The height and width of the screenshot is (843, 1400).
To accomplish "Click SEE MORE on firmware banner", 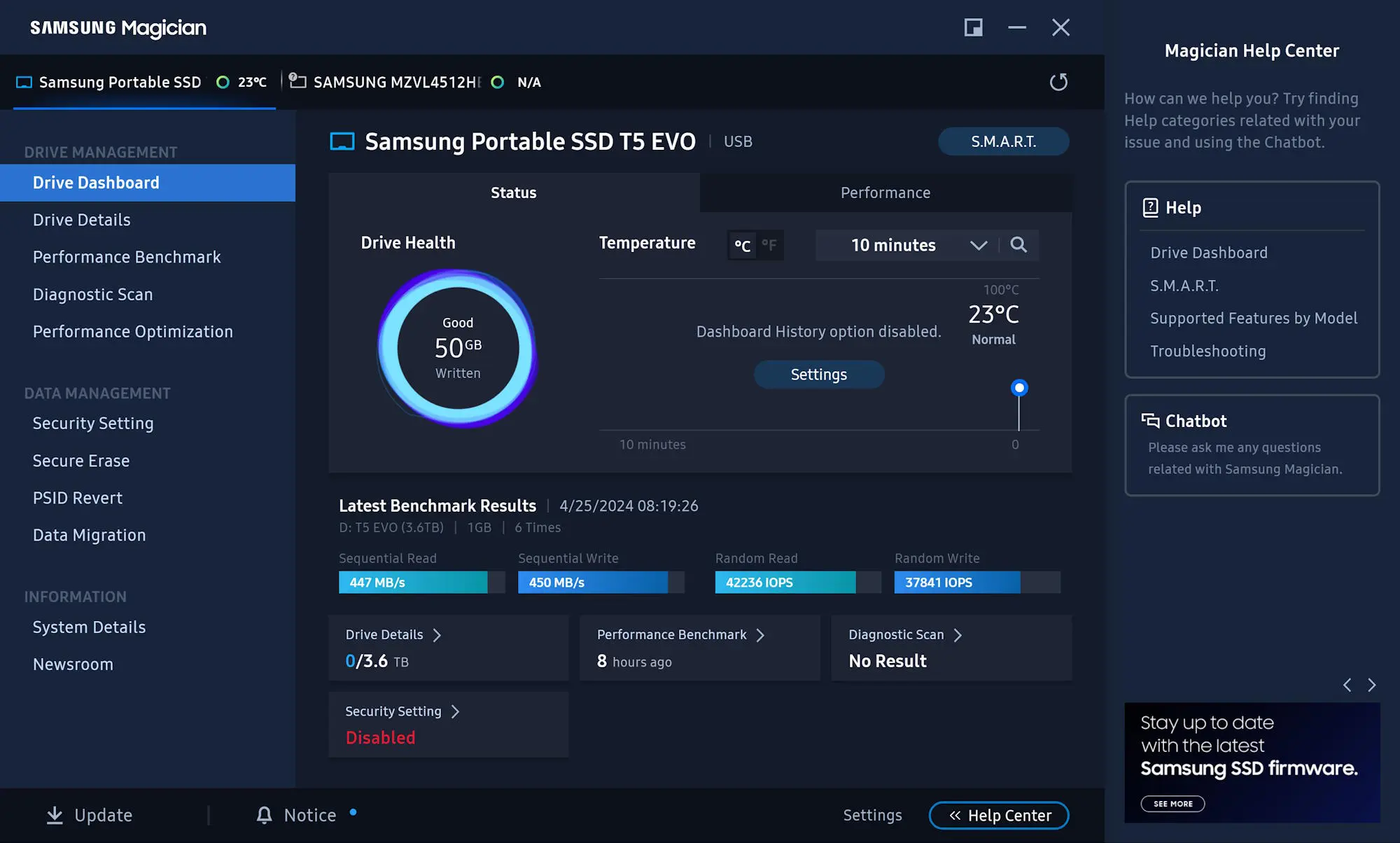I will (1172, 804).
